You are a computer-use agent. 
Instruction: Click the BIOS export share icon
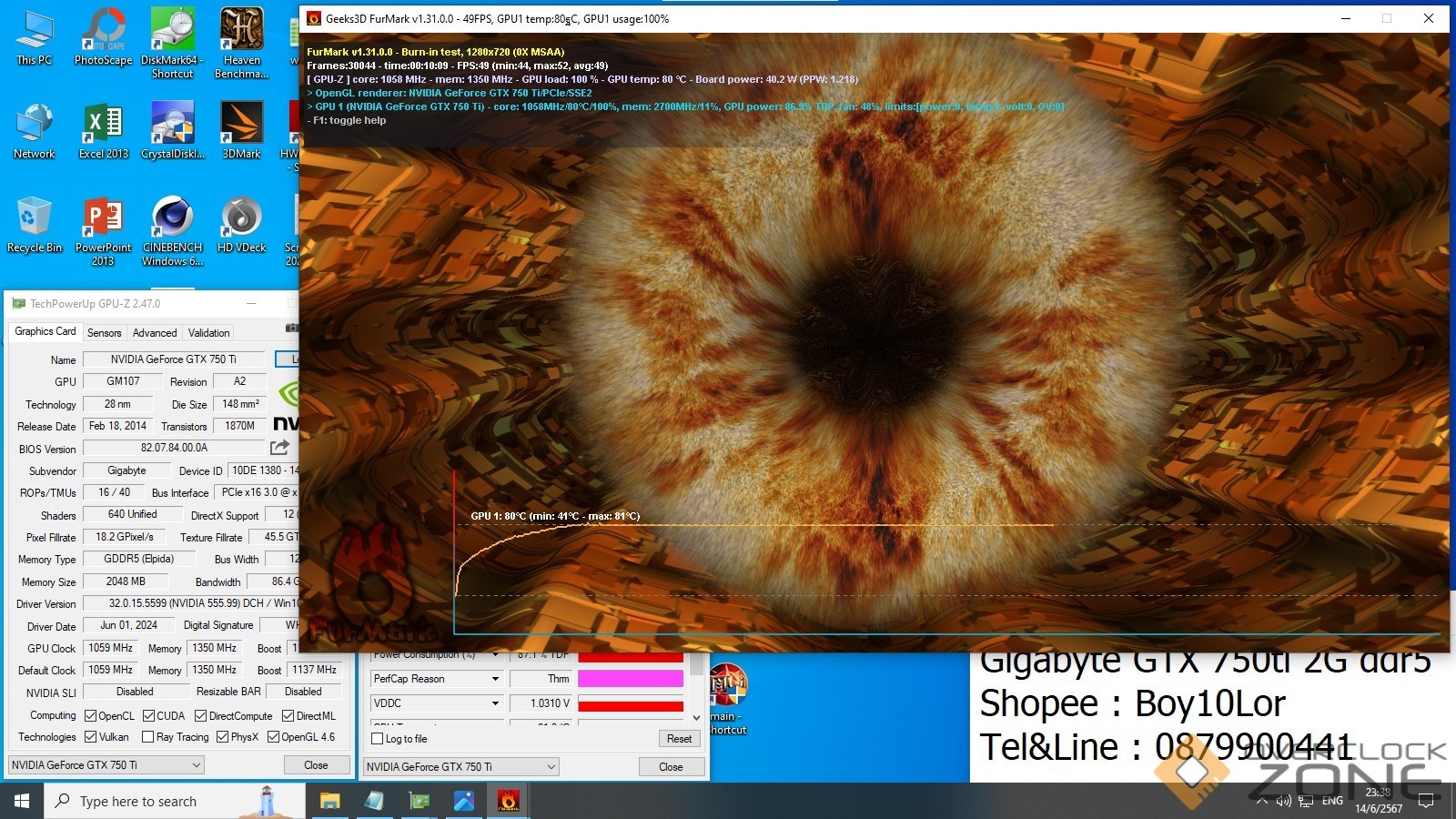(279, 448)
